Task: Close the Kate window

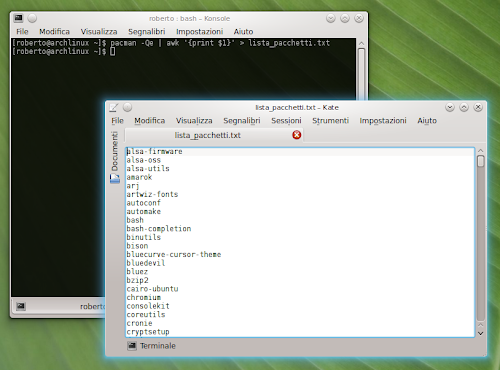Action: [478, 107]
